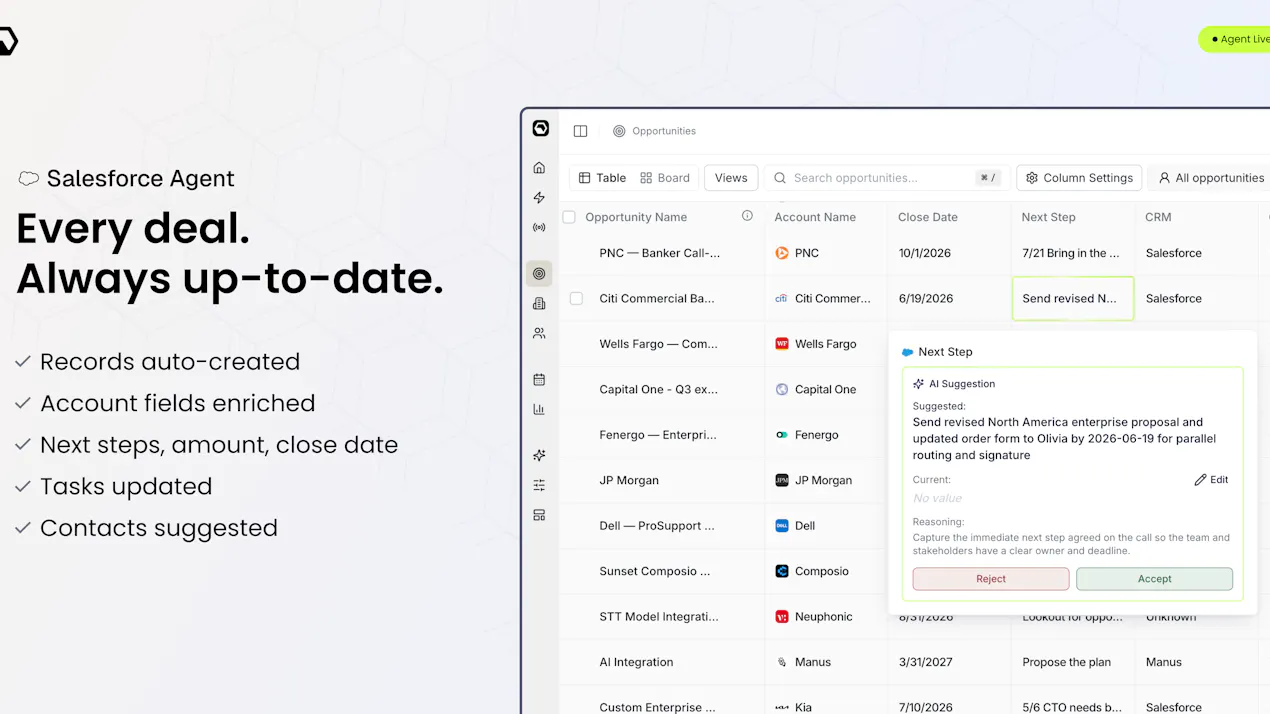Click the Manus account logo
Viewport: 1270px width, 714px height.
tap(782, 662)
